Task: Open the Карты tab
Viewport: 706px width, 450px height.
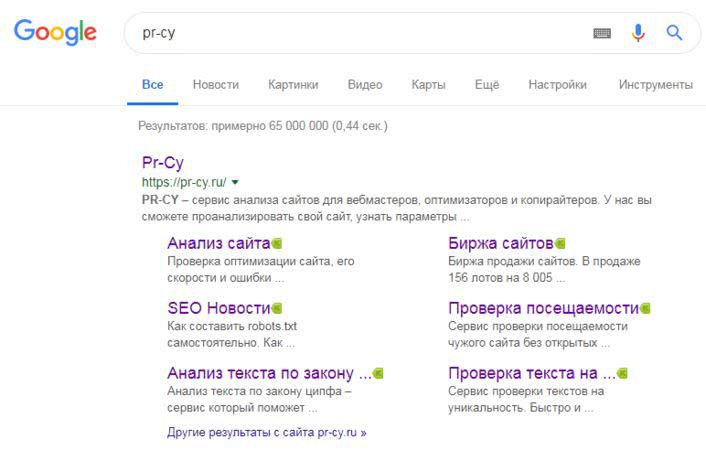Action: click(x=428, y=85)
